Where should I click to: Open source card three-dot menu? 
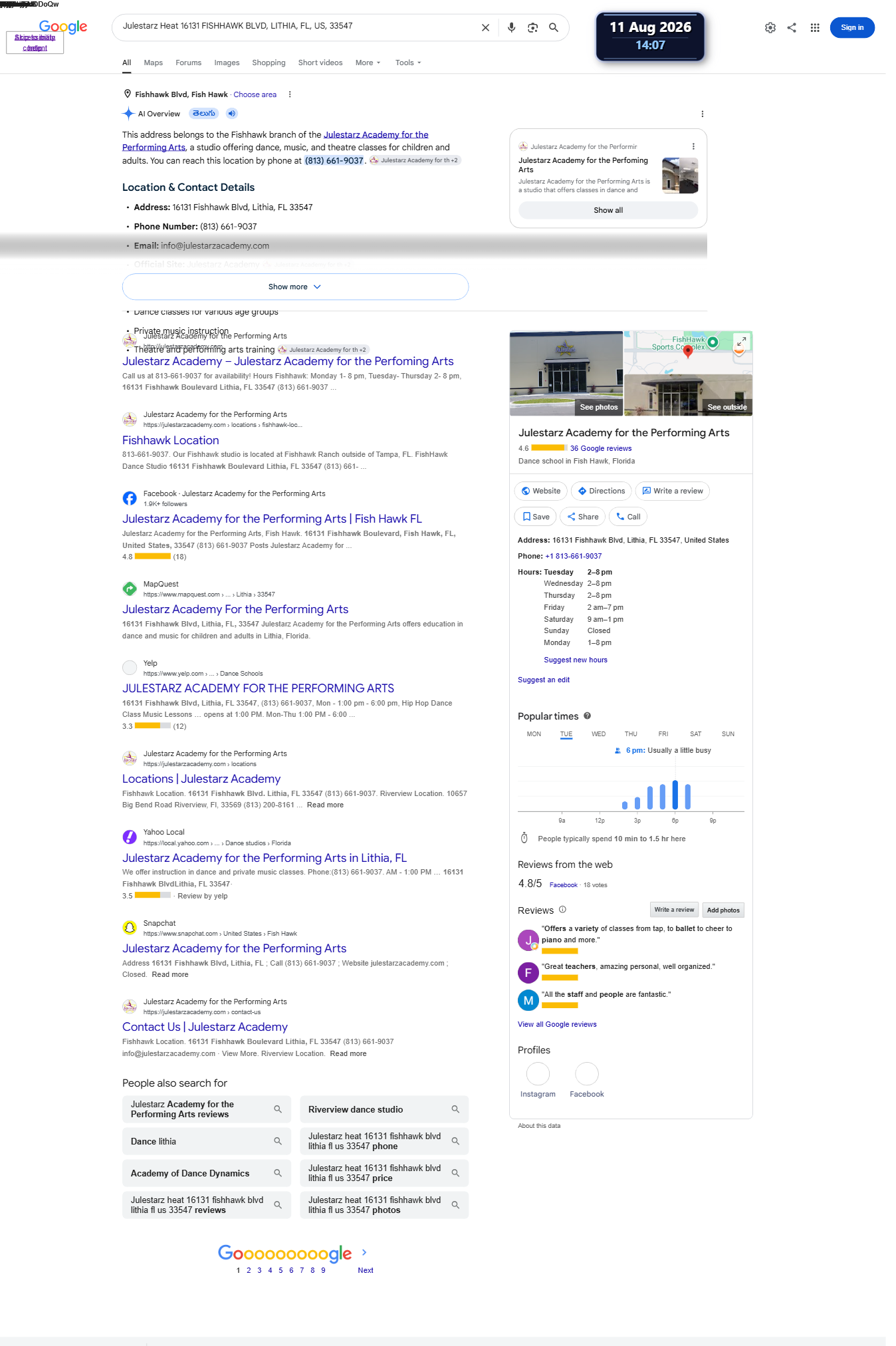pos(693,146)
